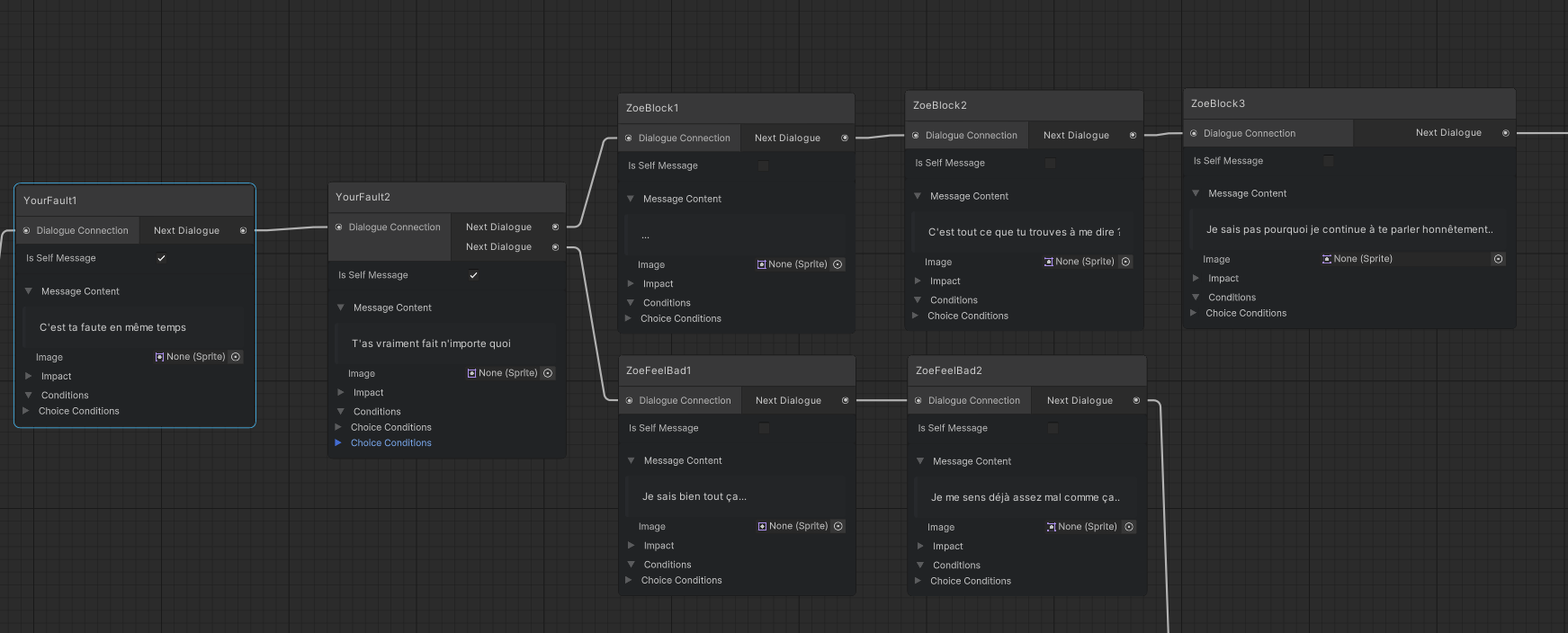Viewport: 1568px width, 633px height.
Task: Uncheck Is Self Message in YourFault1
Action: click(x=162, y=258)
